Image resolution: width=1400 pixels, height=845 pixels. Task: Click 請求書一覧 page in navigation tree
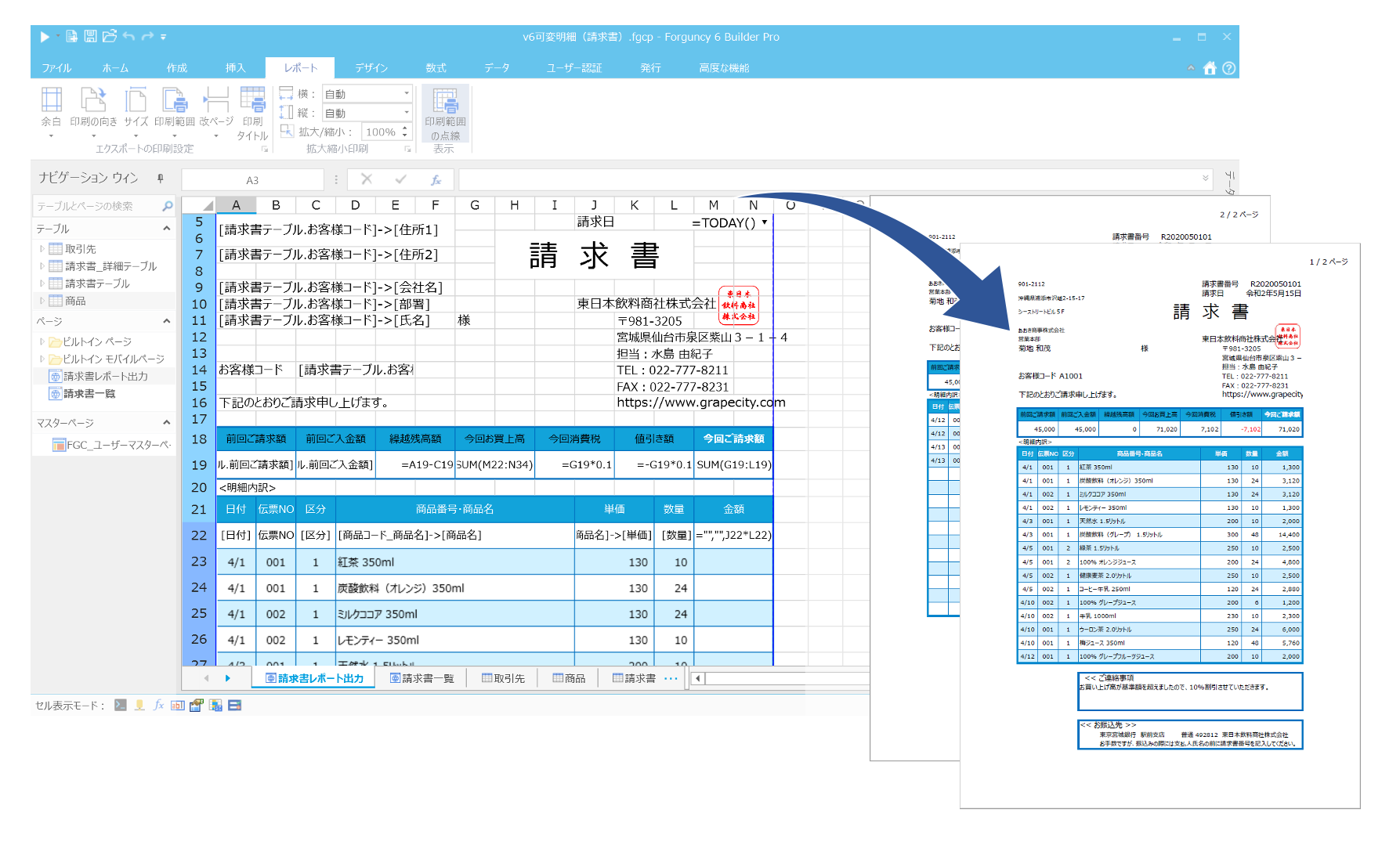[x=89, y=393]
